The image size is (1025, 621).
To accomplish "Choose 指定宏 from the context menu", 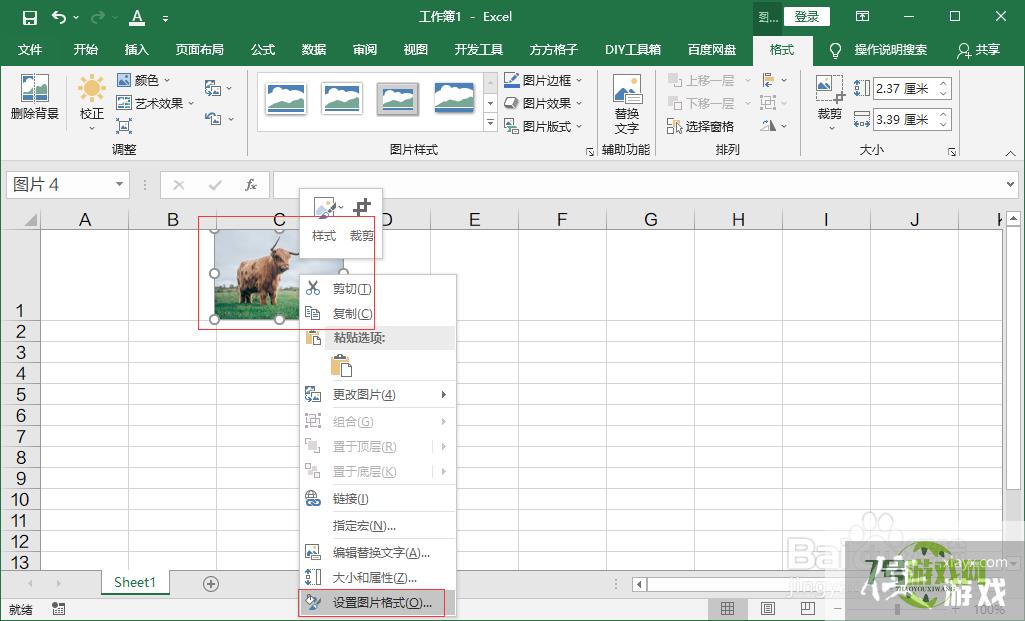I will click(x=377, y=526).
